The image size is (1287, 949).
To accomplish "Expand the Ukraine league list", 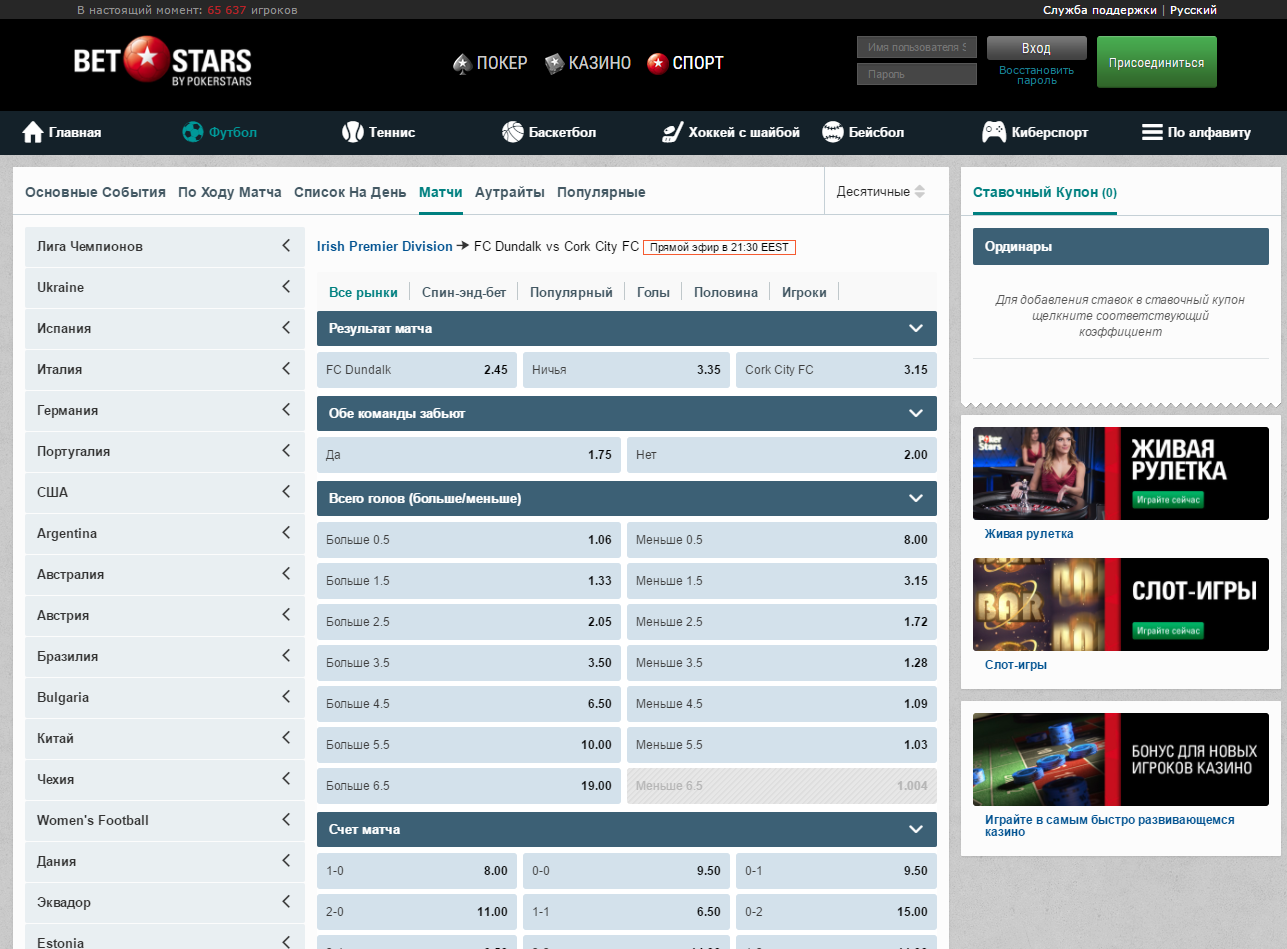I will [165, 287].
